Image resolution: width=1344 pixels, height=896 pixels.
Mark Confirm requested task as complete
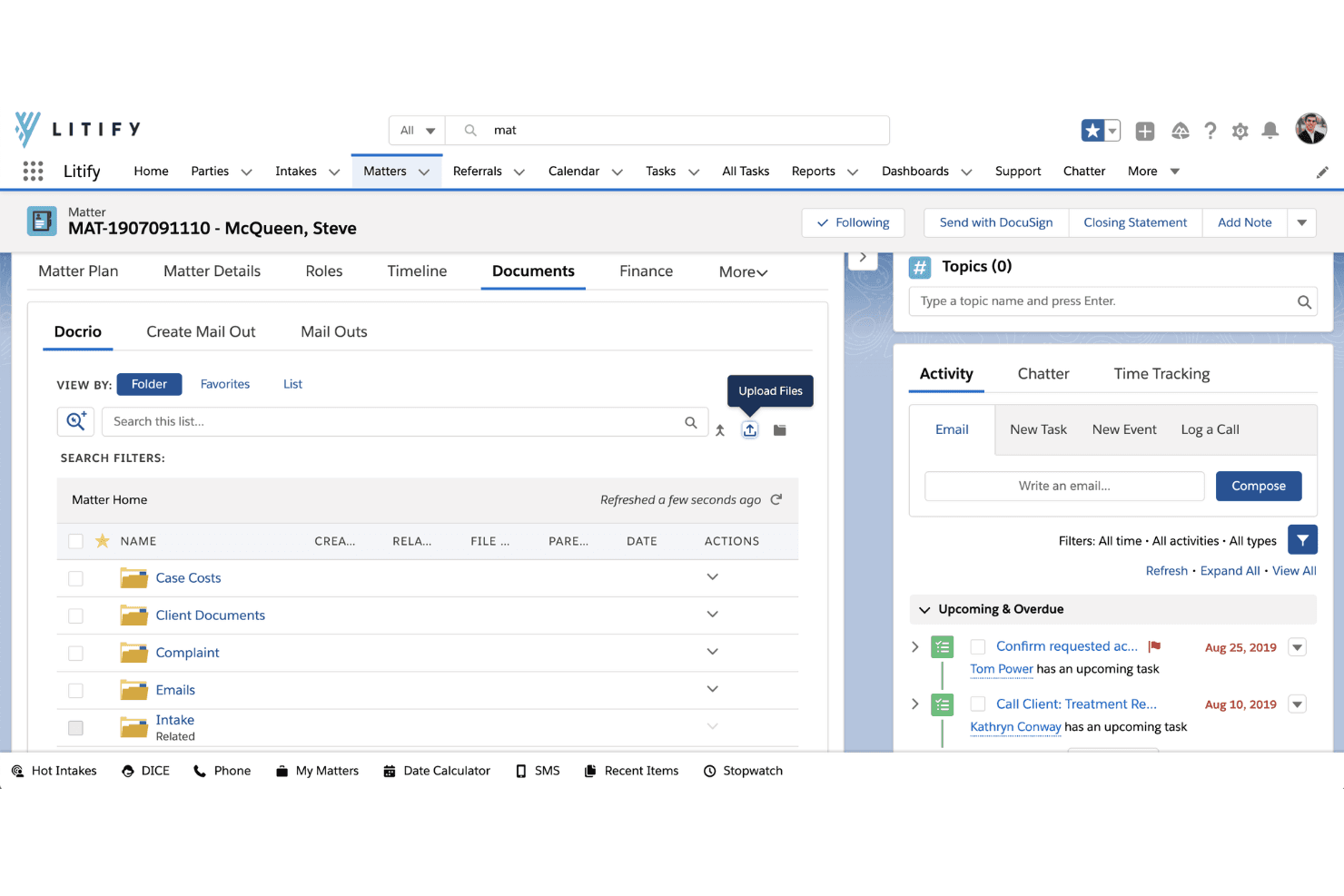(978, 646)
